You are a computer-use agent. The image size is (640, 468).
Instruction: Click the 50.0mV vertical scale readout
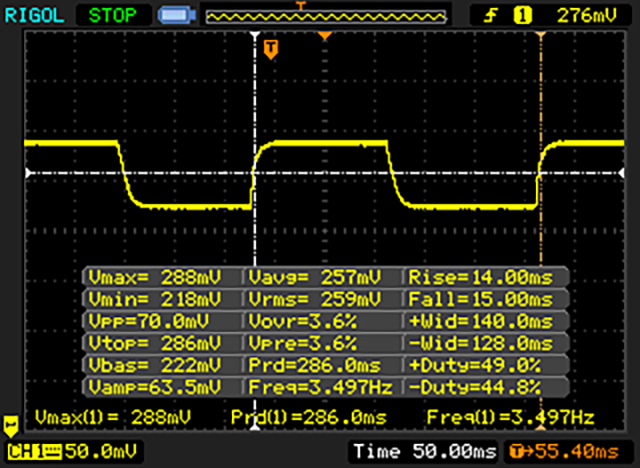coord(101,452)
